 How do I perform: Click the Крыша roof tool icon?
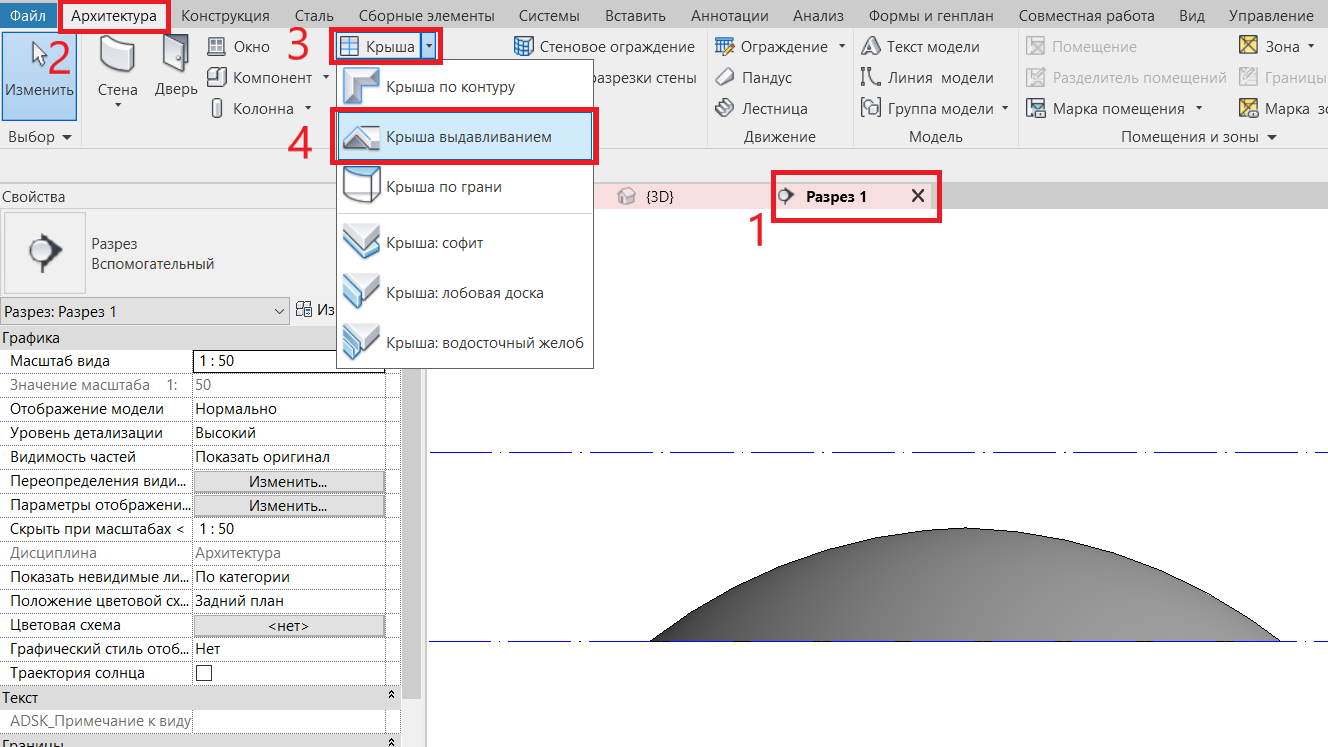[x=350, y=47]
